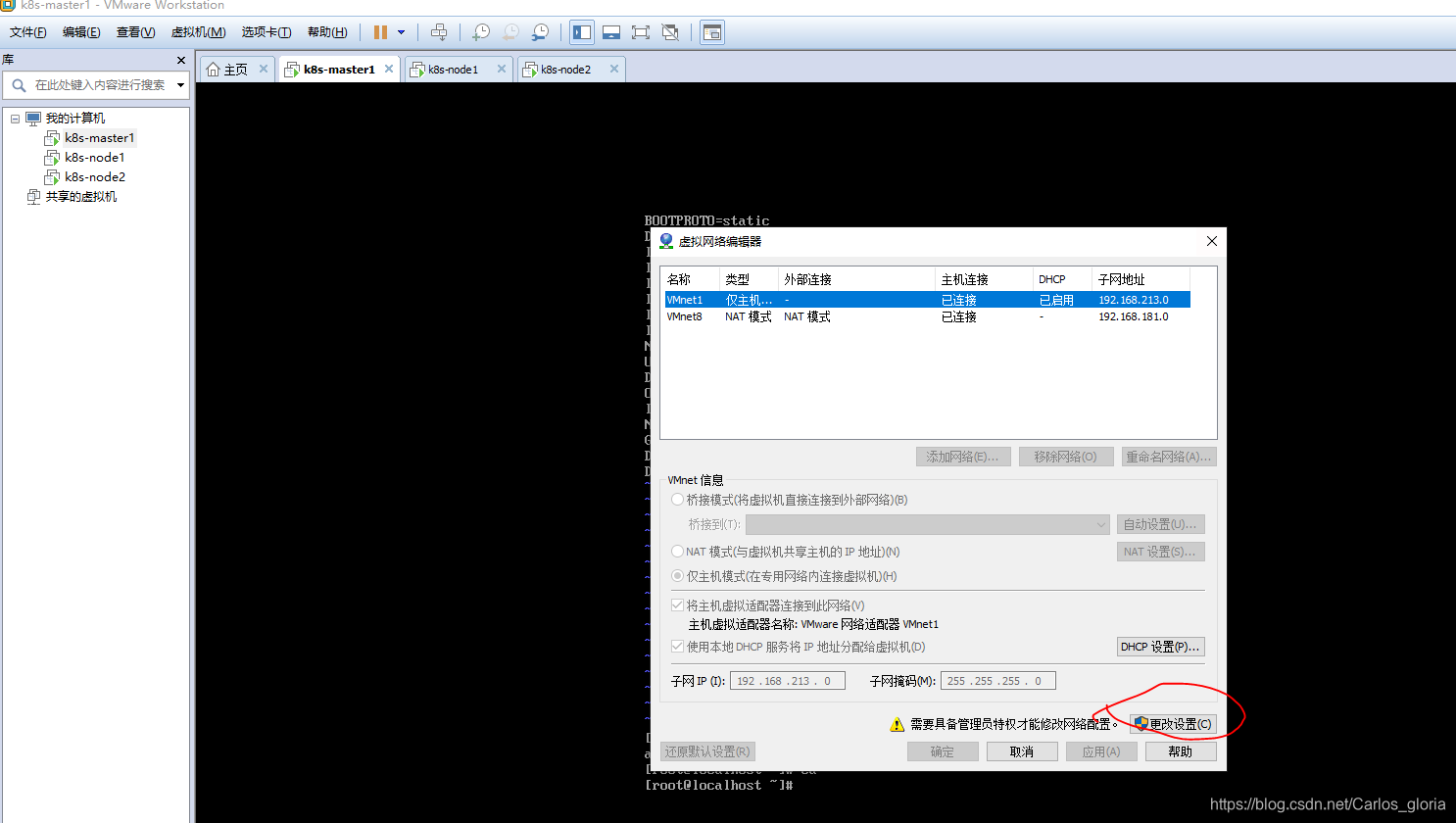Activate Unity mode from the toolbar

(x=670, y=31)
